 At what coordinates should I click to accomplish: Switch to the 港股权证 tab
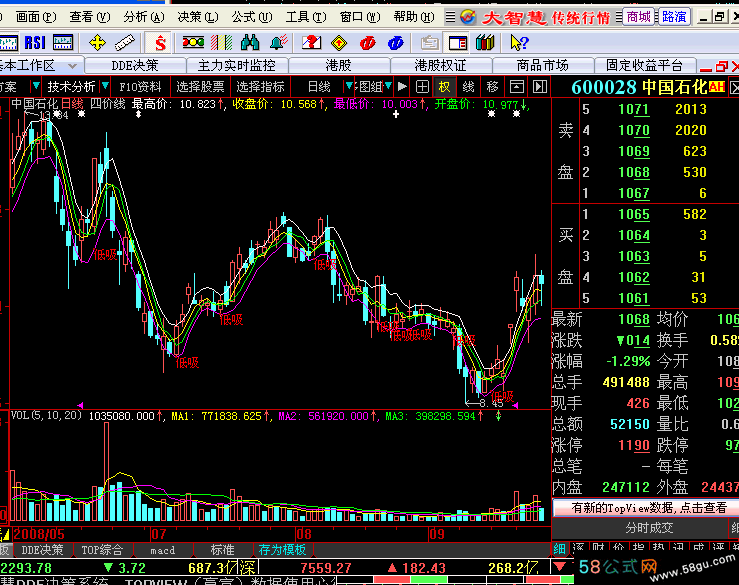click(441, 66)
